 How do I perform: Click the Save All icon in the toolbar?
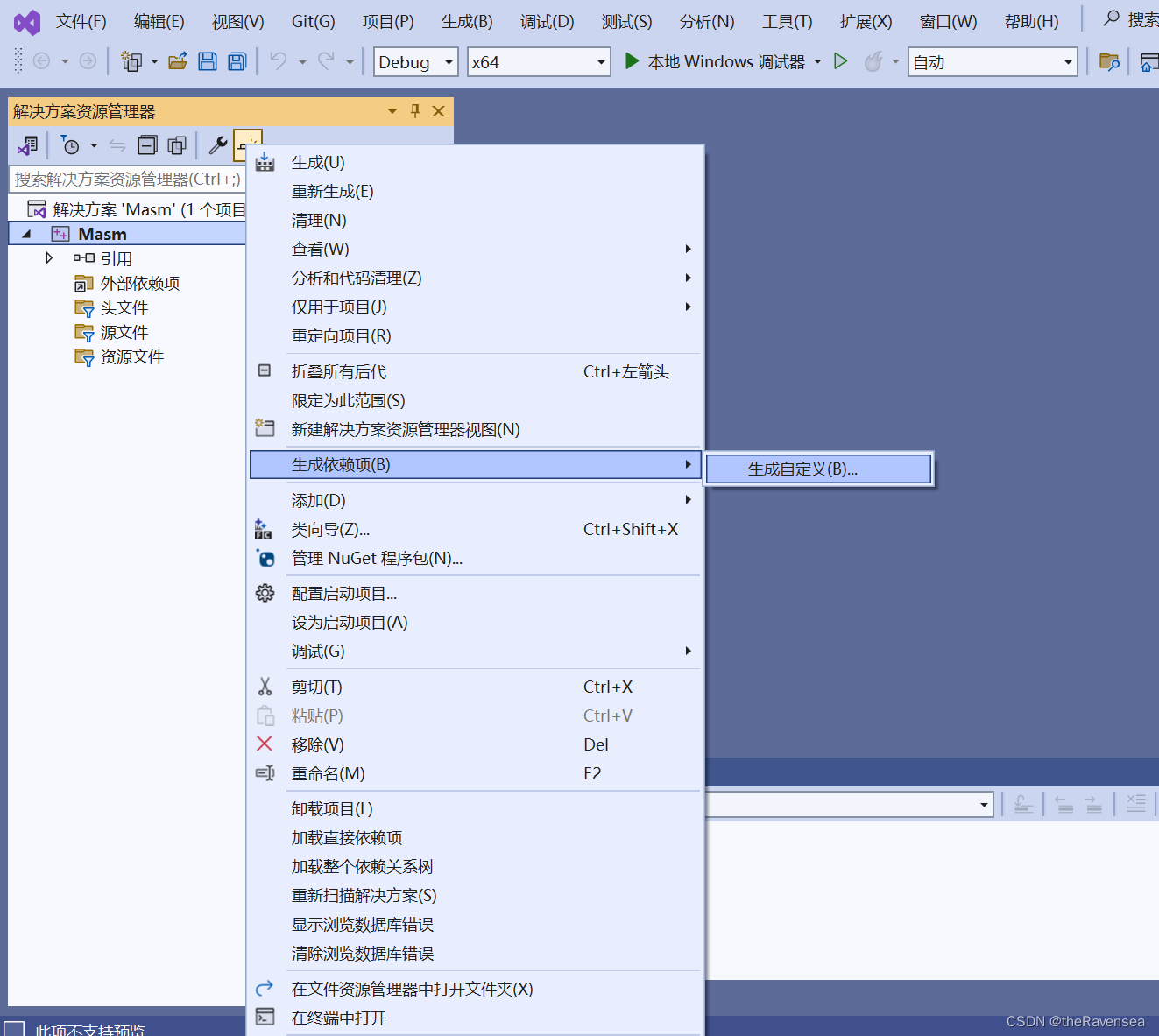237,61
